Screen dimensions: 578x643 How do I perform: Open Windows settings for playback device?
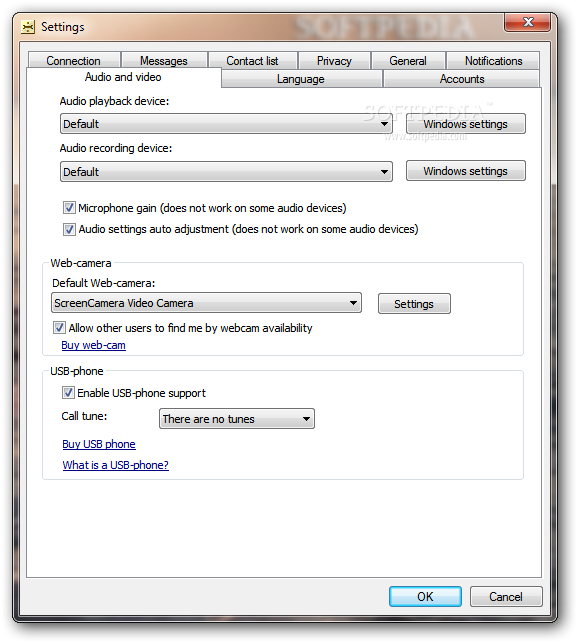[466, 124]
